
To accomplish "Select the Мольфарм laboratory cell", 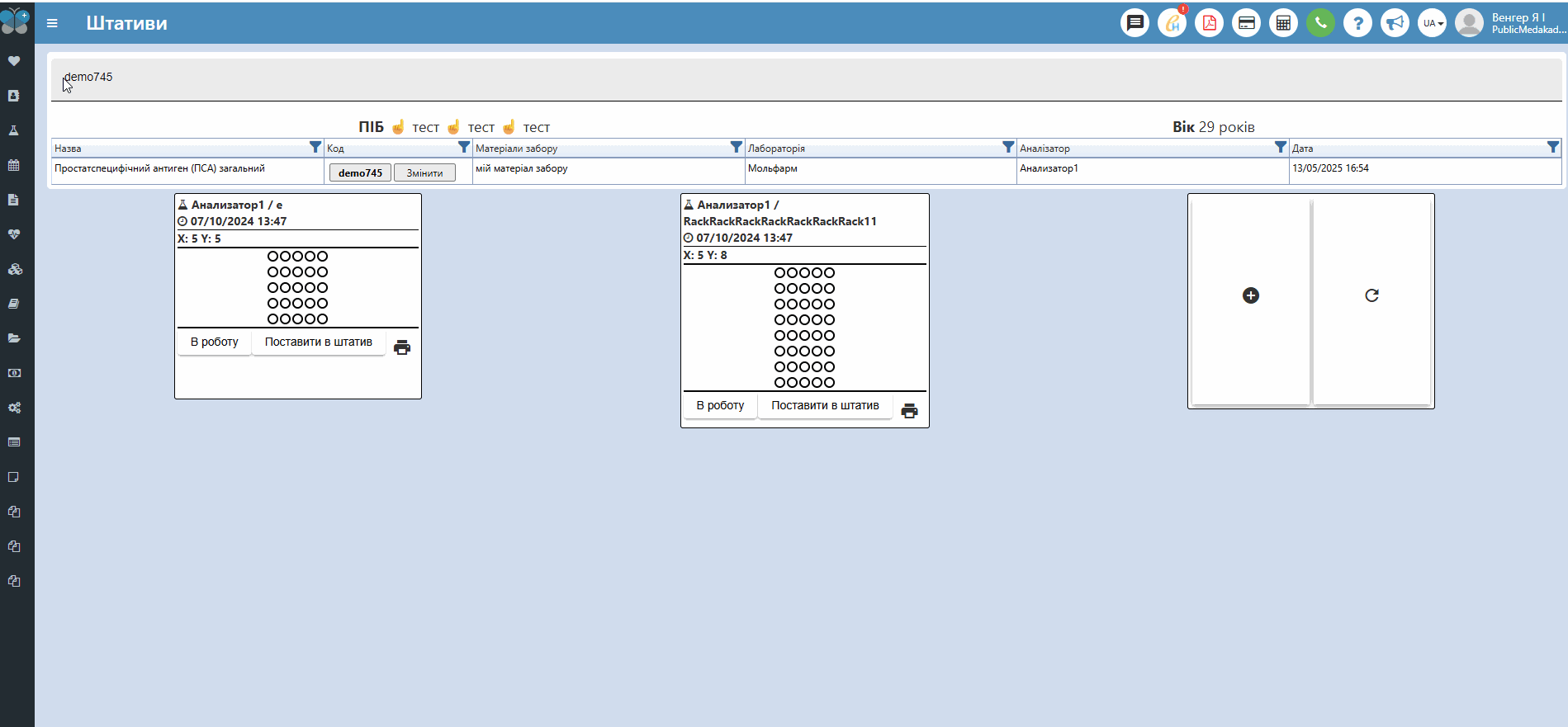I will [881, 171].
